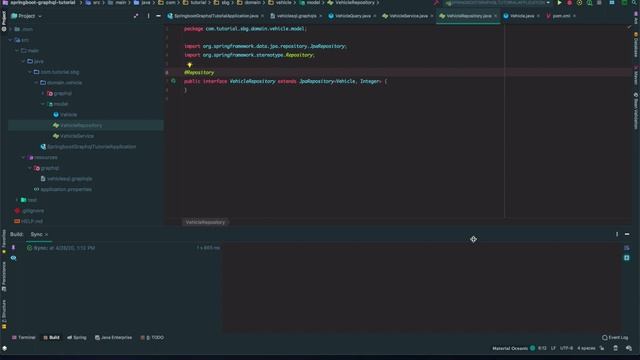Click the notifications icon at the status bar end
Image resolution: width=640 pixels, height=360 pixels.
tap(629, 348)
